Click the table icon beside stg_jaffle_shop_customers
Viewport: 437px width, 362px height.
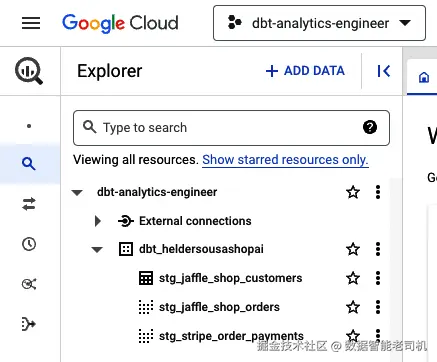pos(146,278)
